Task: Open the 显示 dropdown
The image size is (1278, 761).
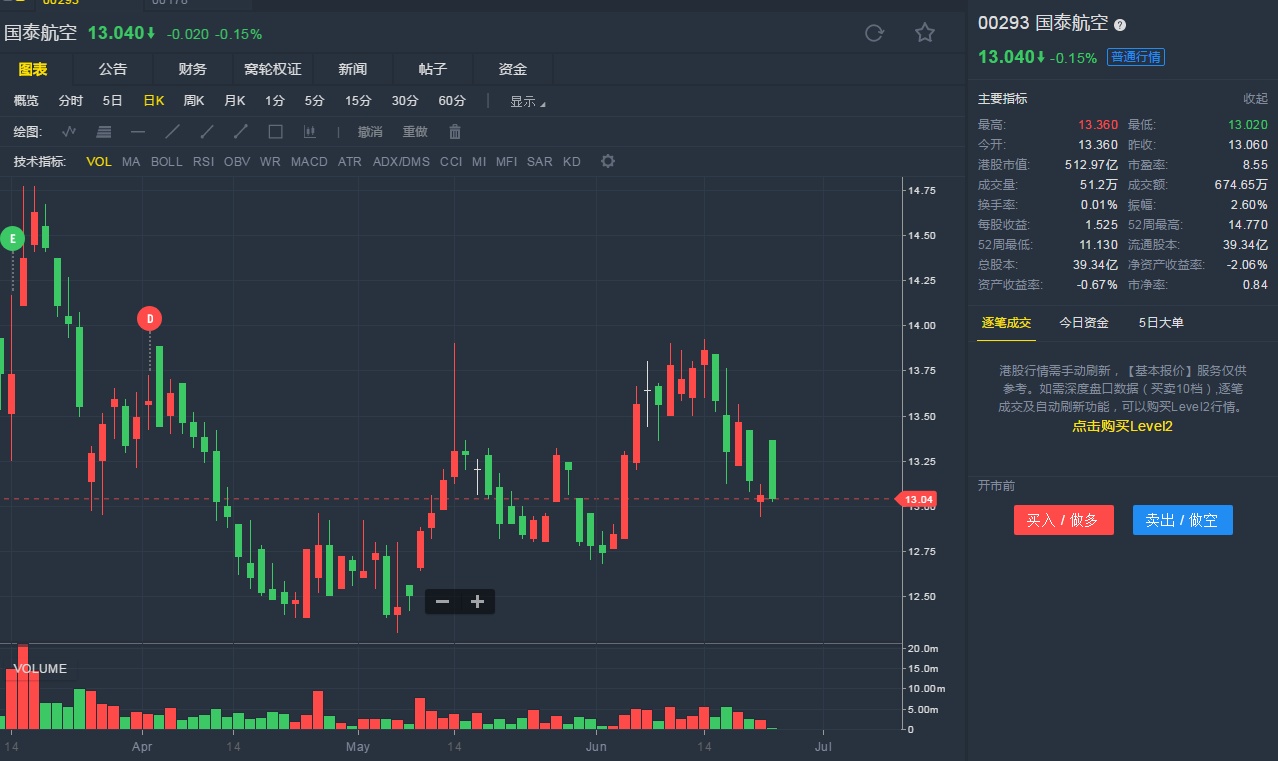Action: tap(527, 101)
